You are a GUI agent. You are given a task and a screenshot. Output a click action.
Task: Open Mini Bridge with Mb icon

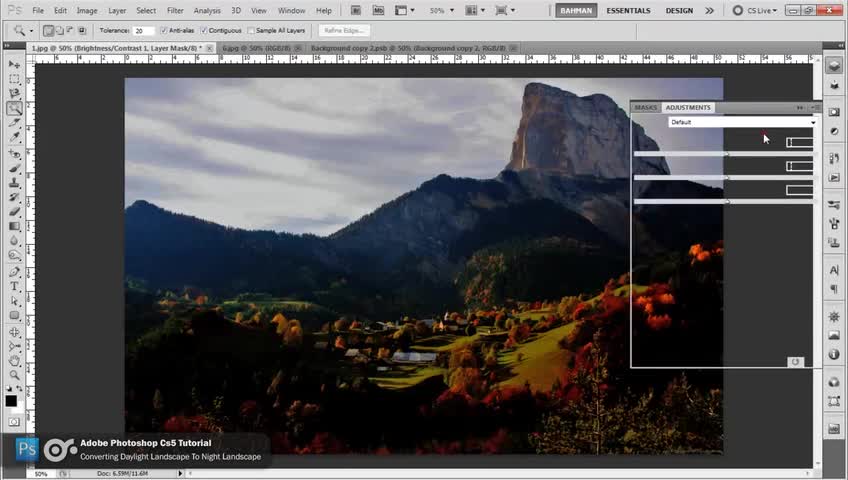click(x=378, y=10)
